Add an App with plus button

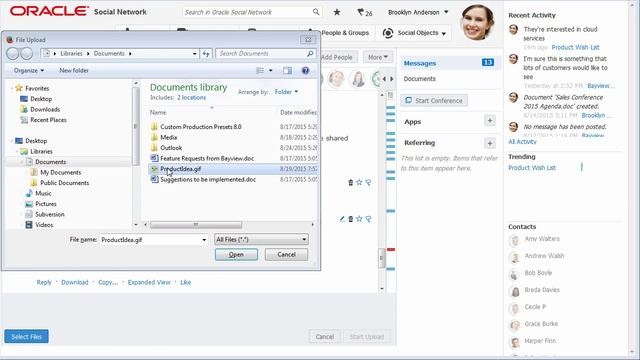click(490, 121)
